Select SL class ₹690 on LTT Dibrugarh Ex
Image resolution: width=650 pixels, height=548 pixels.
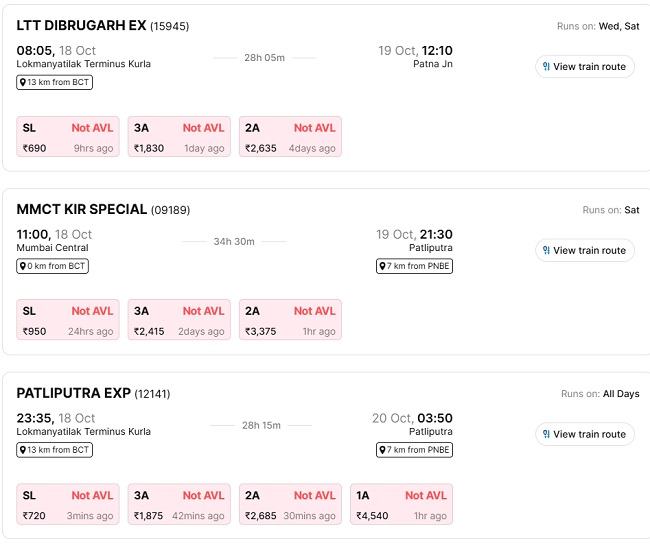68,137
